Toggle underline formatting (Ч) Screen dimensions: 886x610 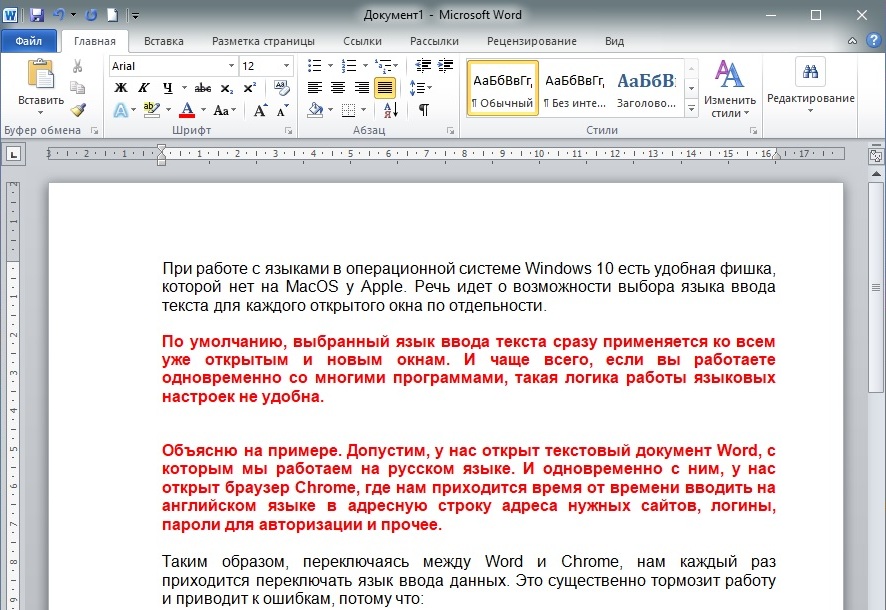tap(167, 88)
